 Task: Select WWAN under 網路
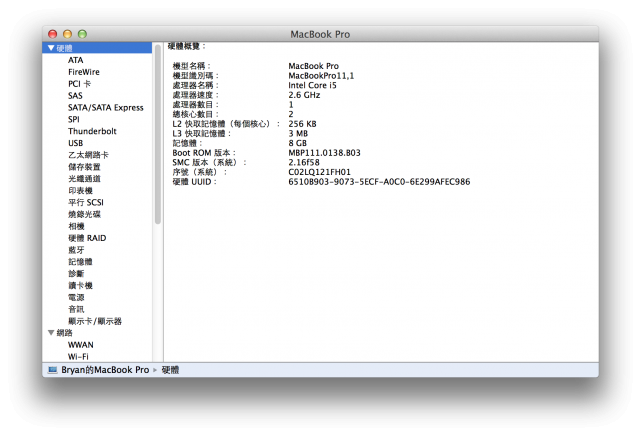(80, 345)
